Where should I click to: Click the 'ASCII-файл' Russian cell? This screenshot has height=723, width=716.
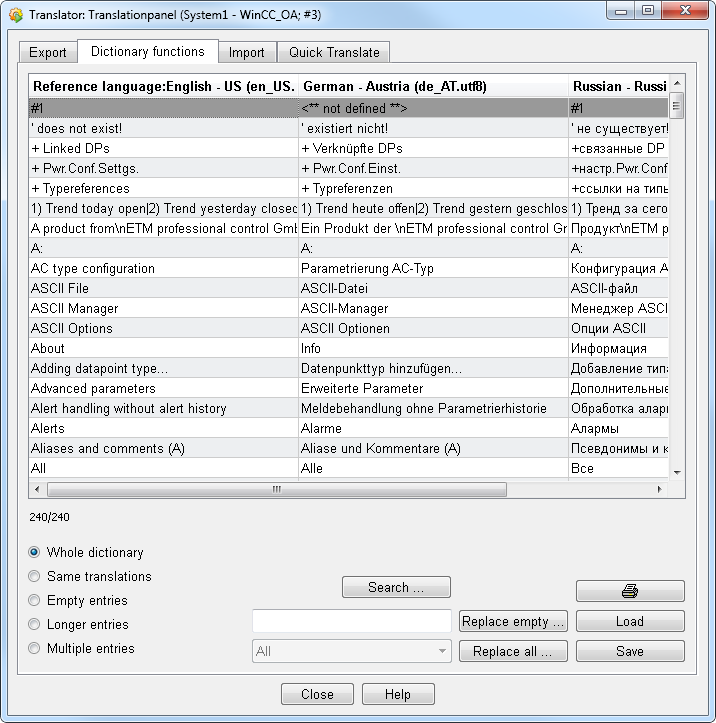tap(619, 288)
